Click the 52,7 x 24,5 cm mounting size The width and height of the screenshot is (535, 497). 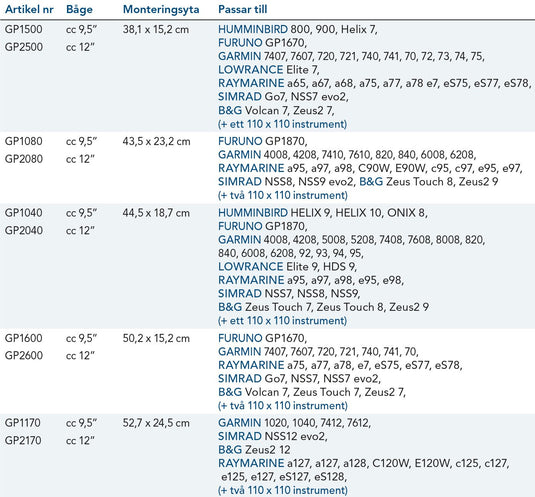pyautogui.click(x=156, y=423)
